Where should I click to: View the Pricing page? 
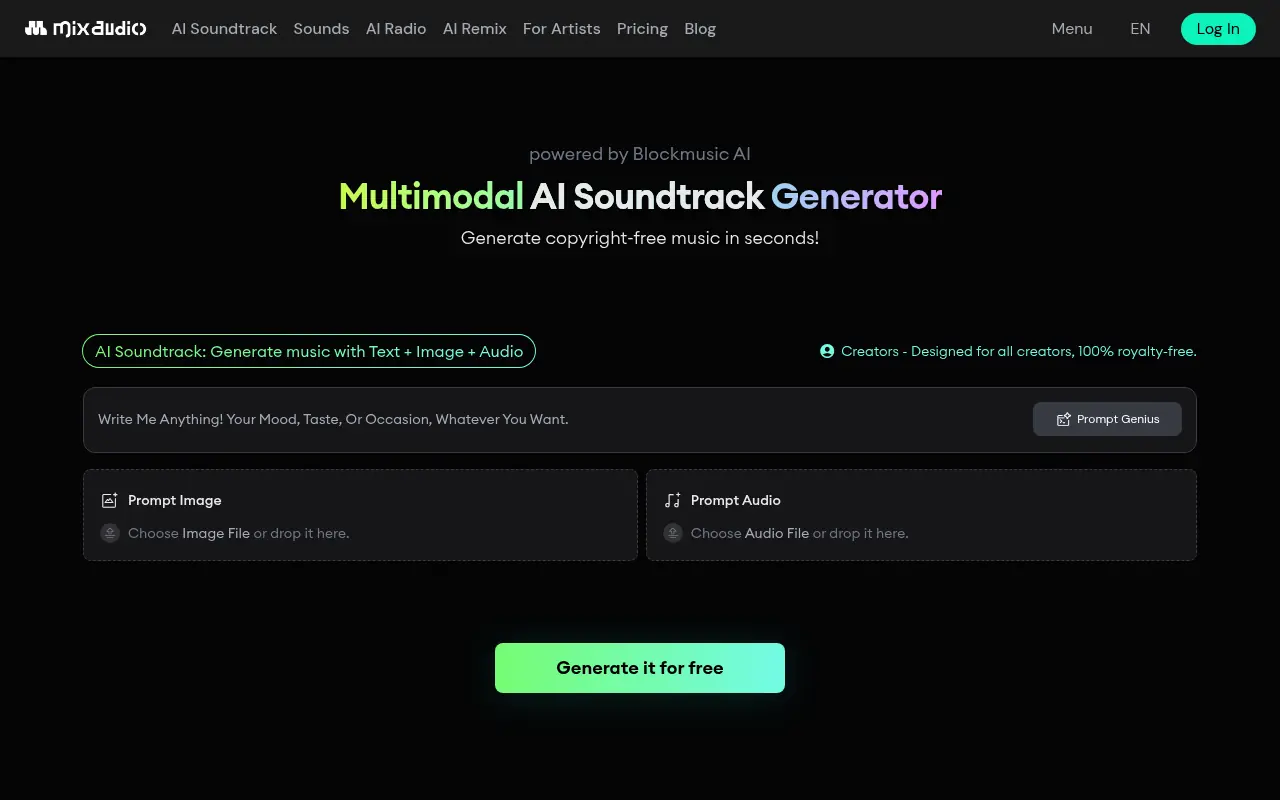coord(642,29)
